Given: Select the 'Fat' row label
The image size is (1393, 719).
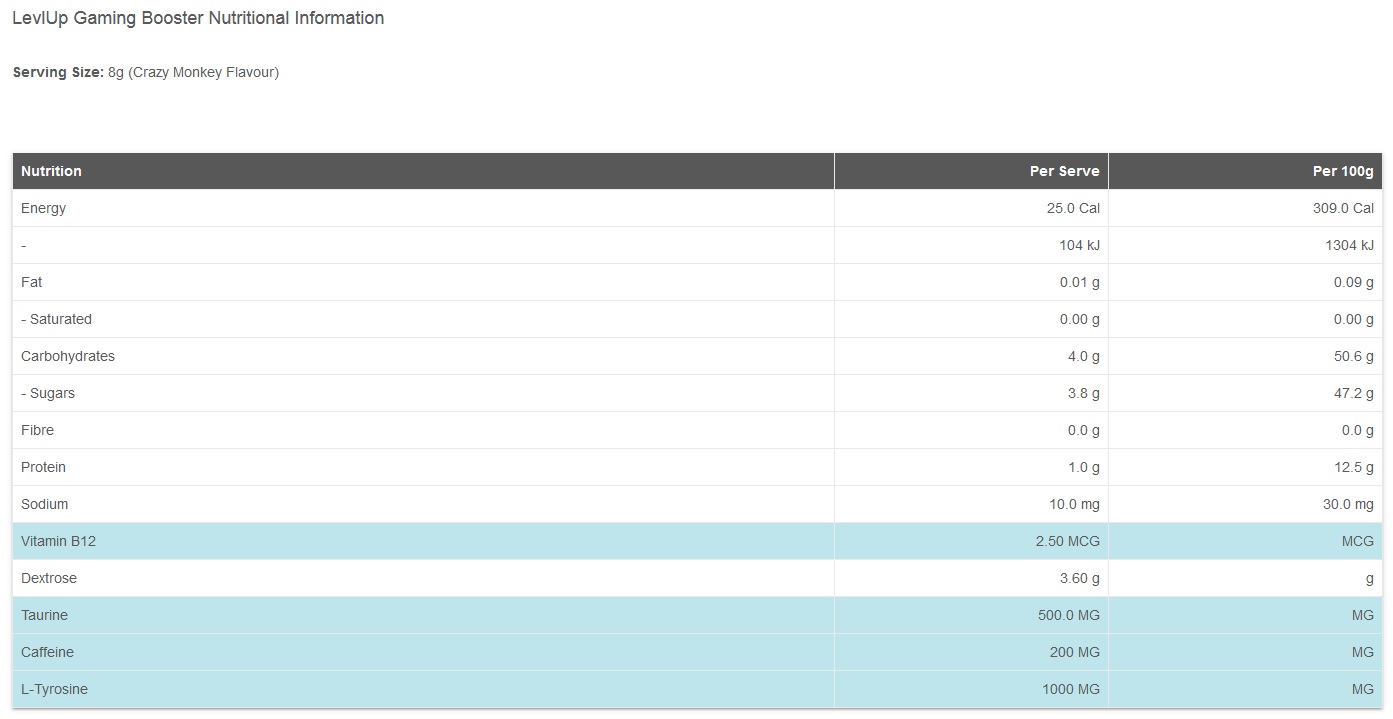Looking at the screenshot, I should (32, 282).
